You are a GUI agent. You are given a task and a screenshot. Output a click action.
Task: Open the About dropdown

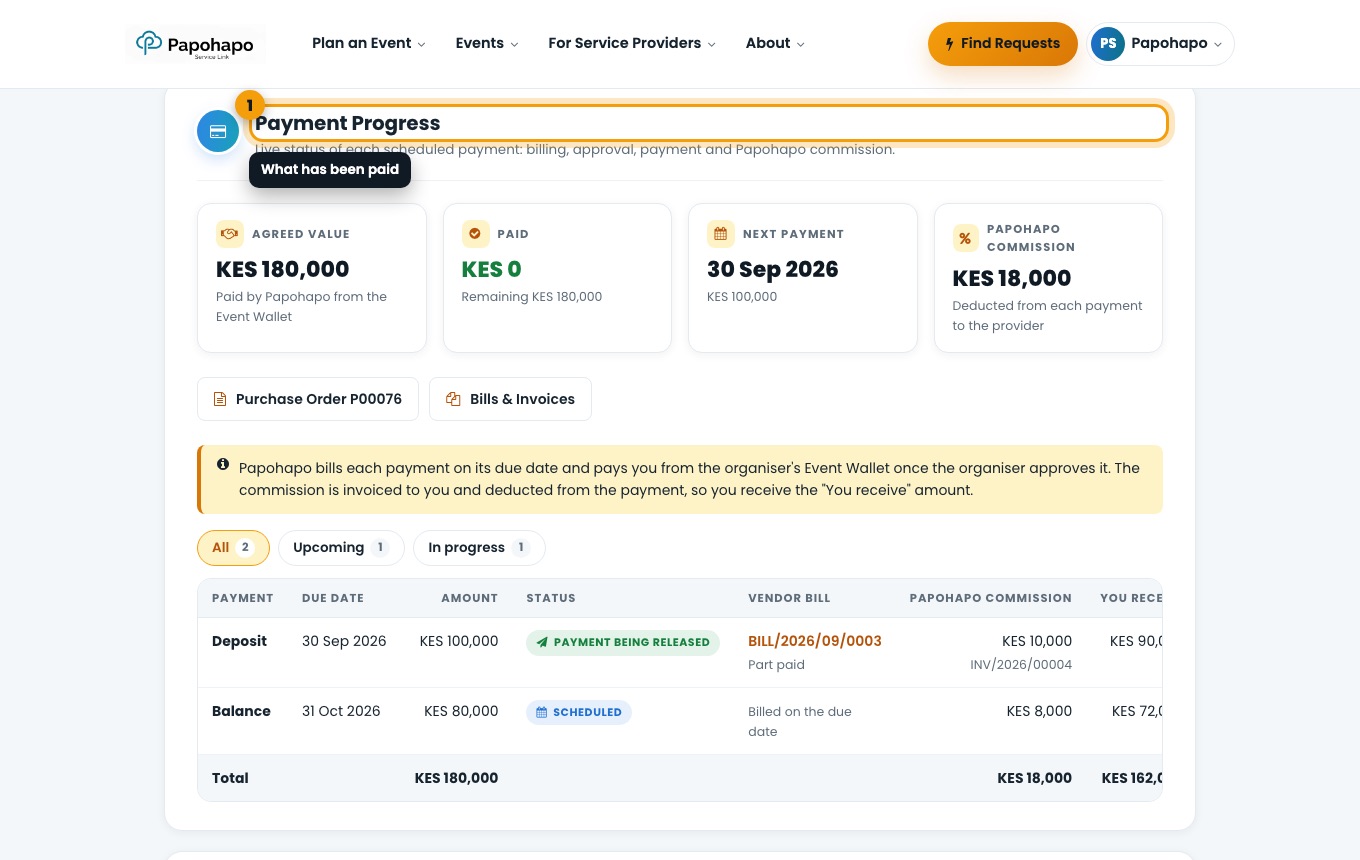pyautogui.click(x=775, y=43)
